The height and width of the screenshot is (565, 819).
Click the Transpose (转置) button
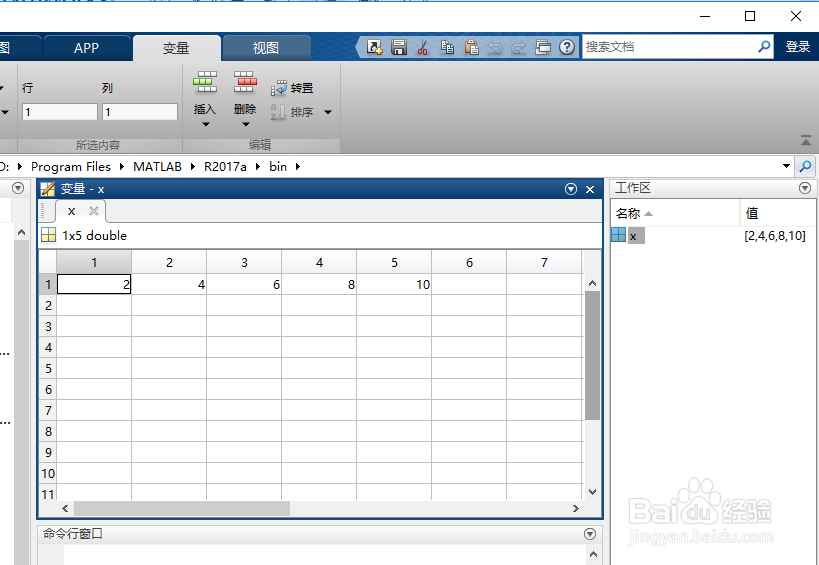pyautogui.click(x=292, y=88)
